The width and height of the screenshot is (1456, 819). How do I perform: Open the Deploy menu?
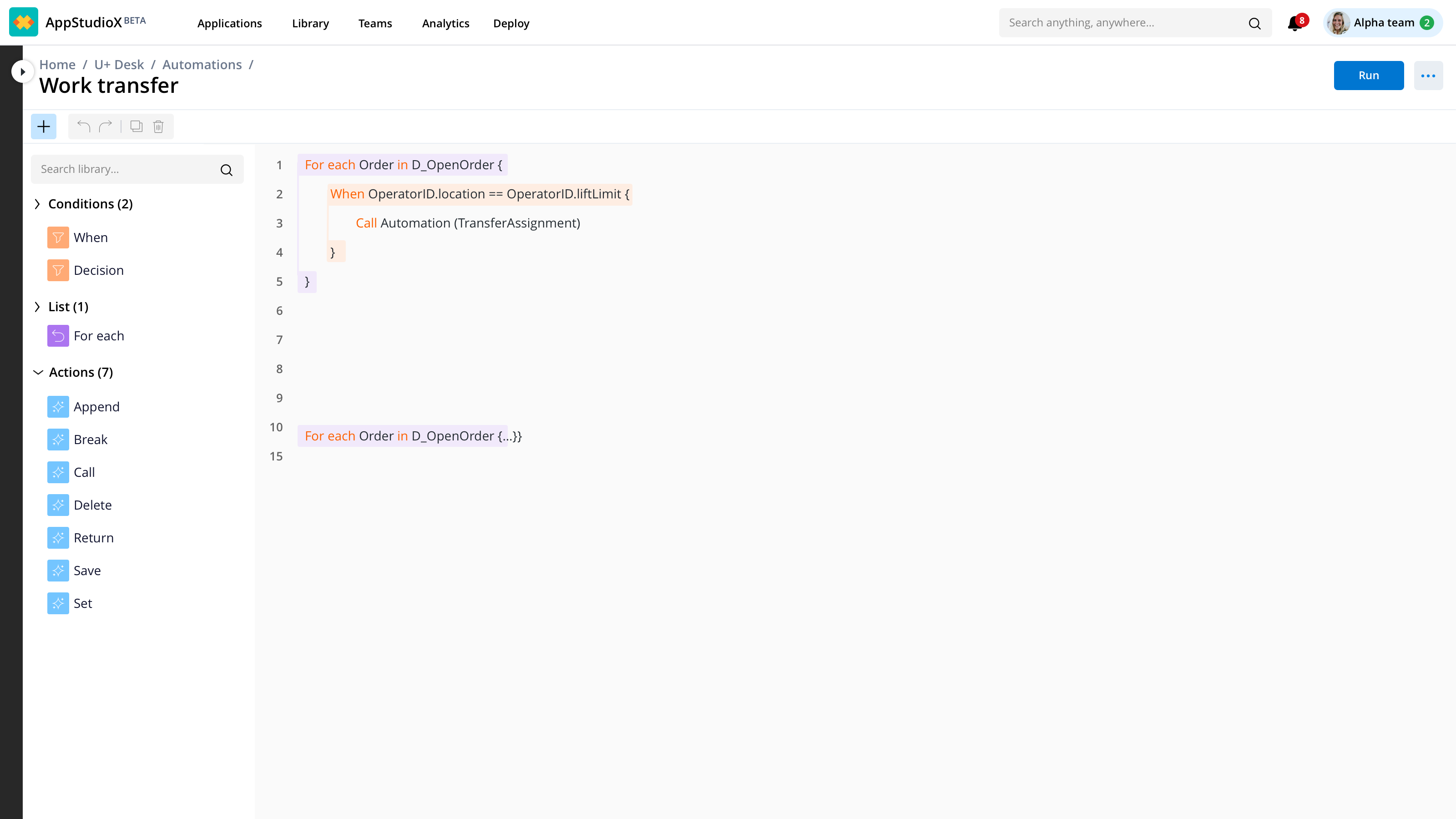click(511, 23)
